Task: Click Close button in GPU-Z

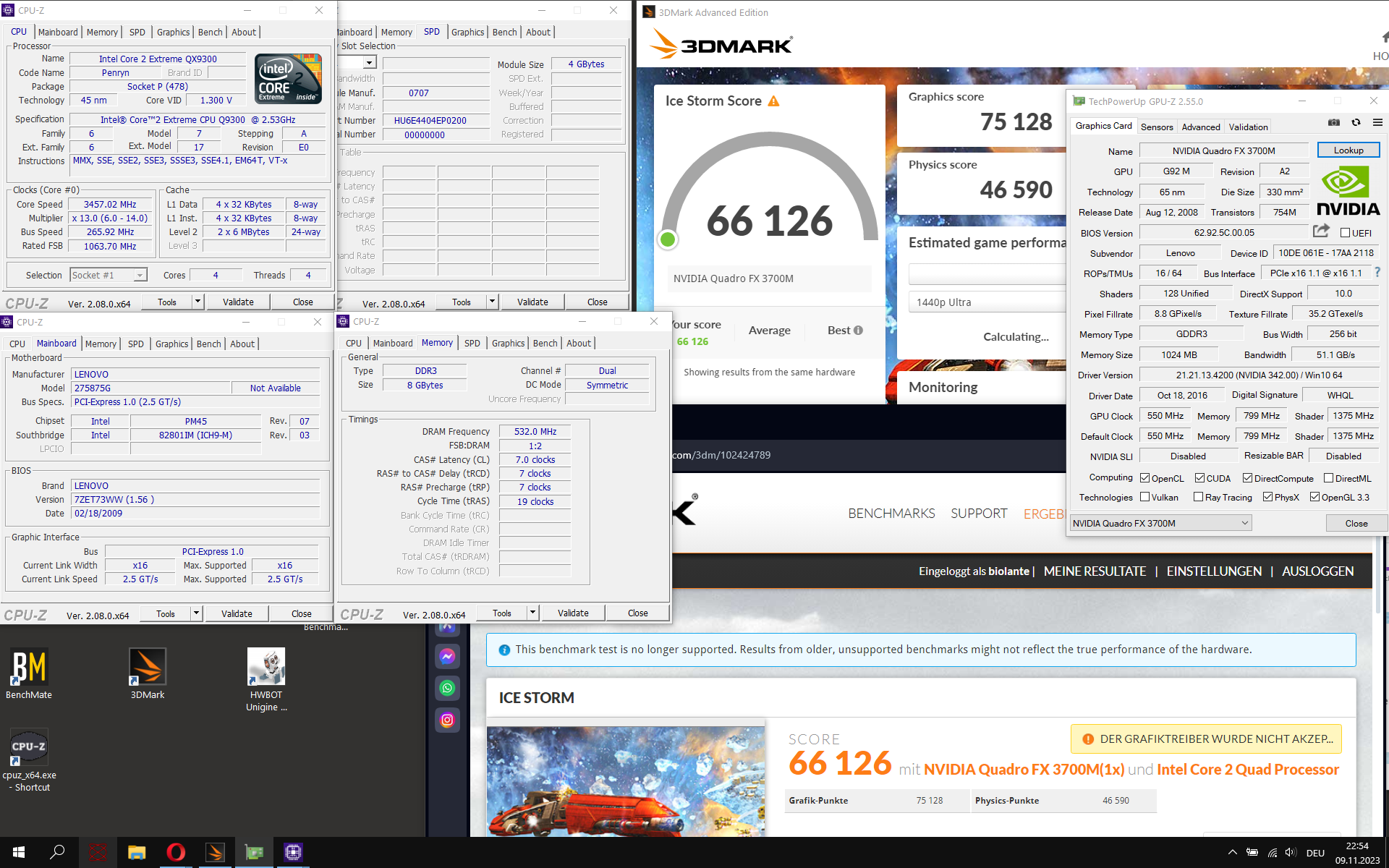Action: coord(1356,523)
